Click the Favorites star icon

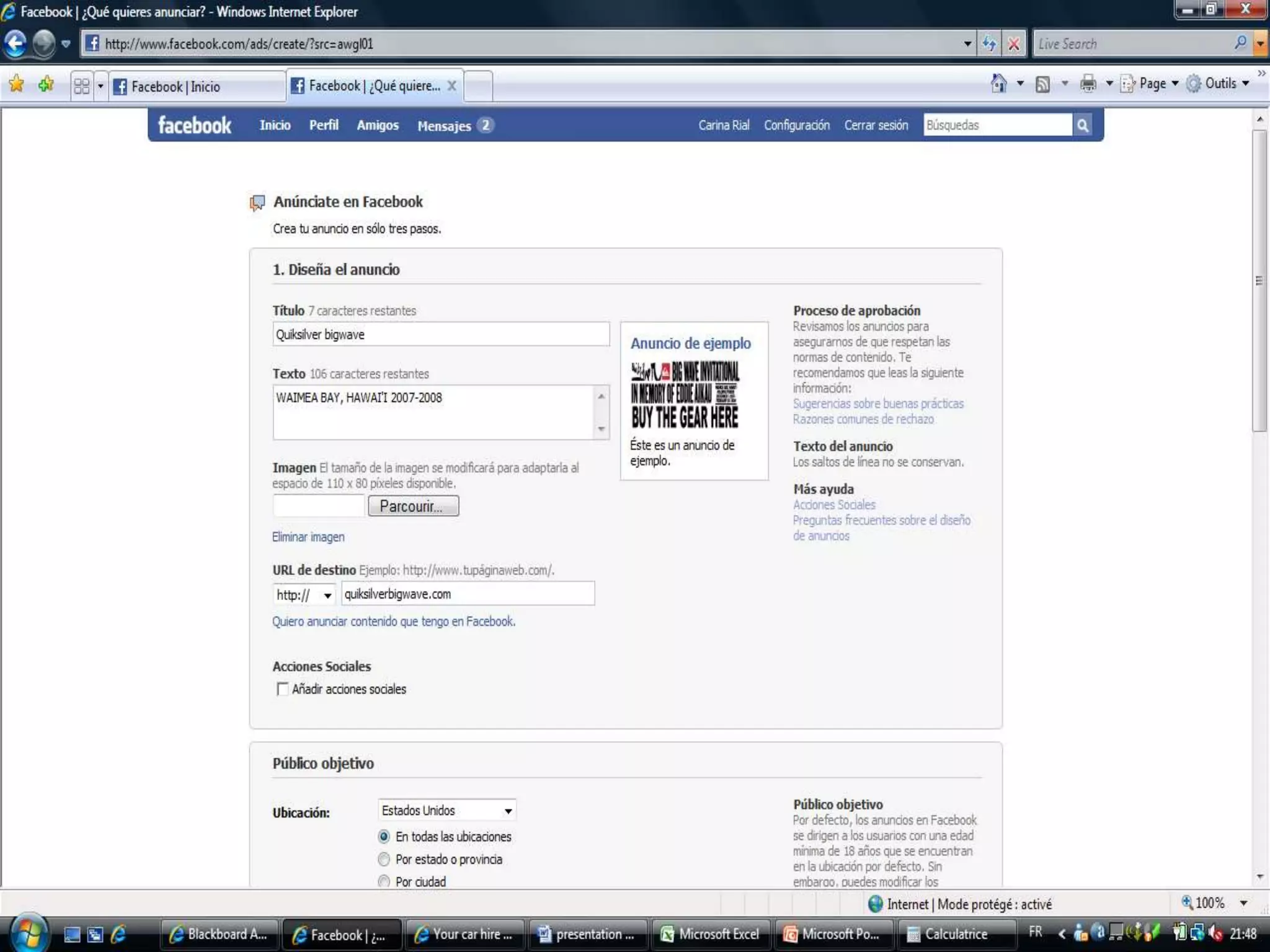(17, 84)
